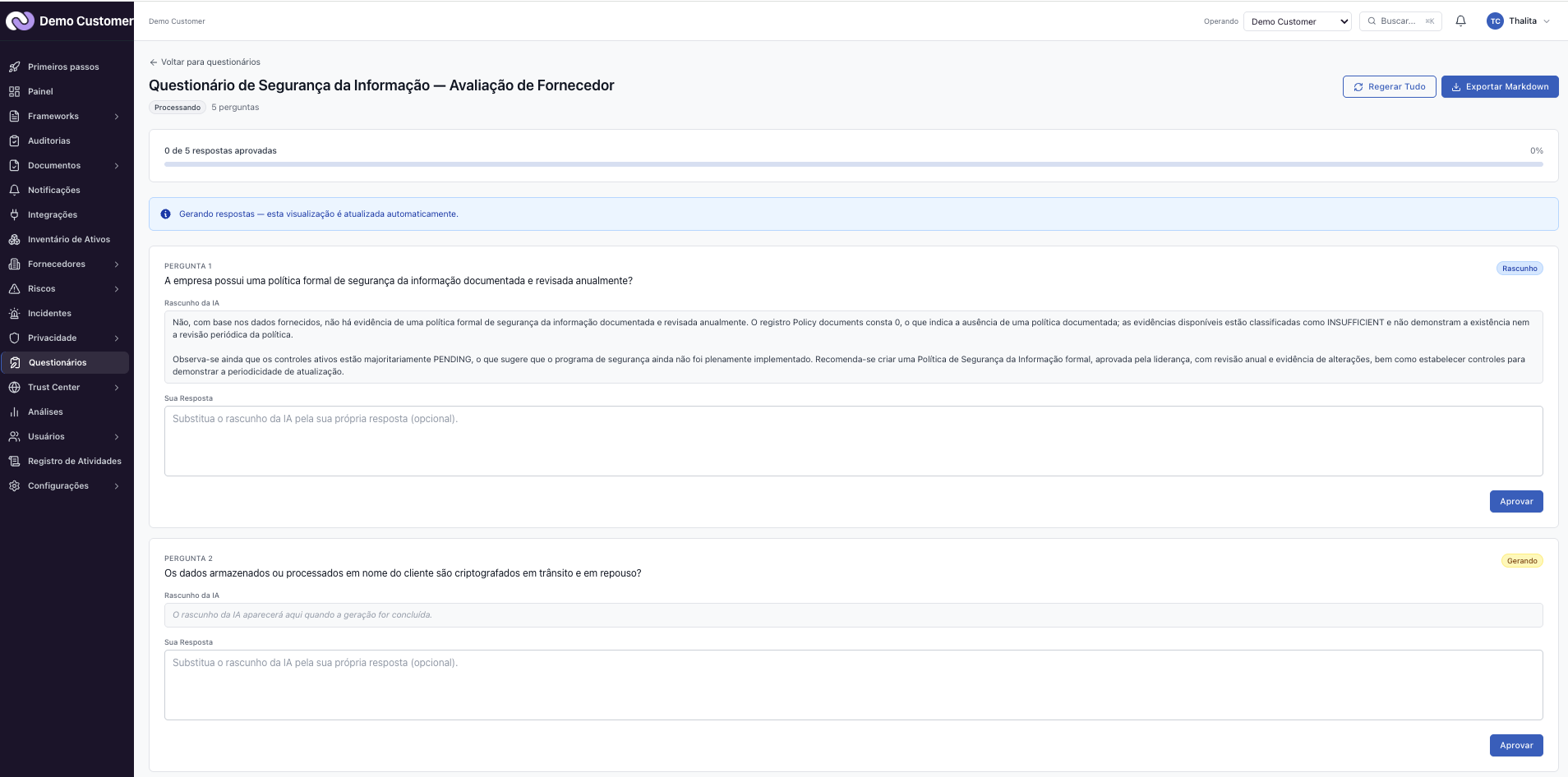Expand the Documentos submenu chevron
Screen dimensions: 1568x777
click(x=117, y=166)
